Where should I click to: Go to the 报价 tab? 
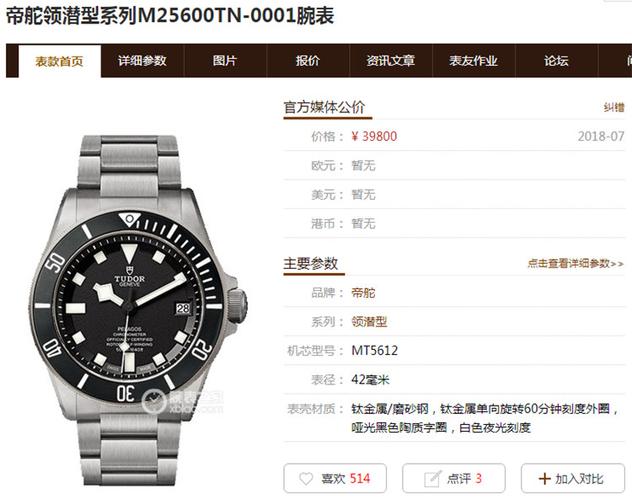click(x=308, y=60)
